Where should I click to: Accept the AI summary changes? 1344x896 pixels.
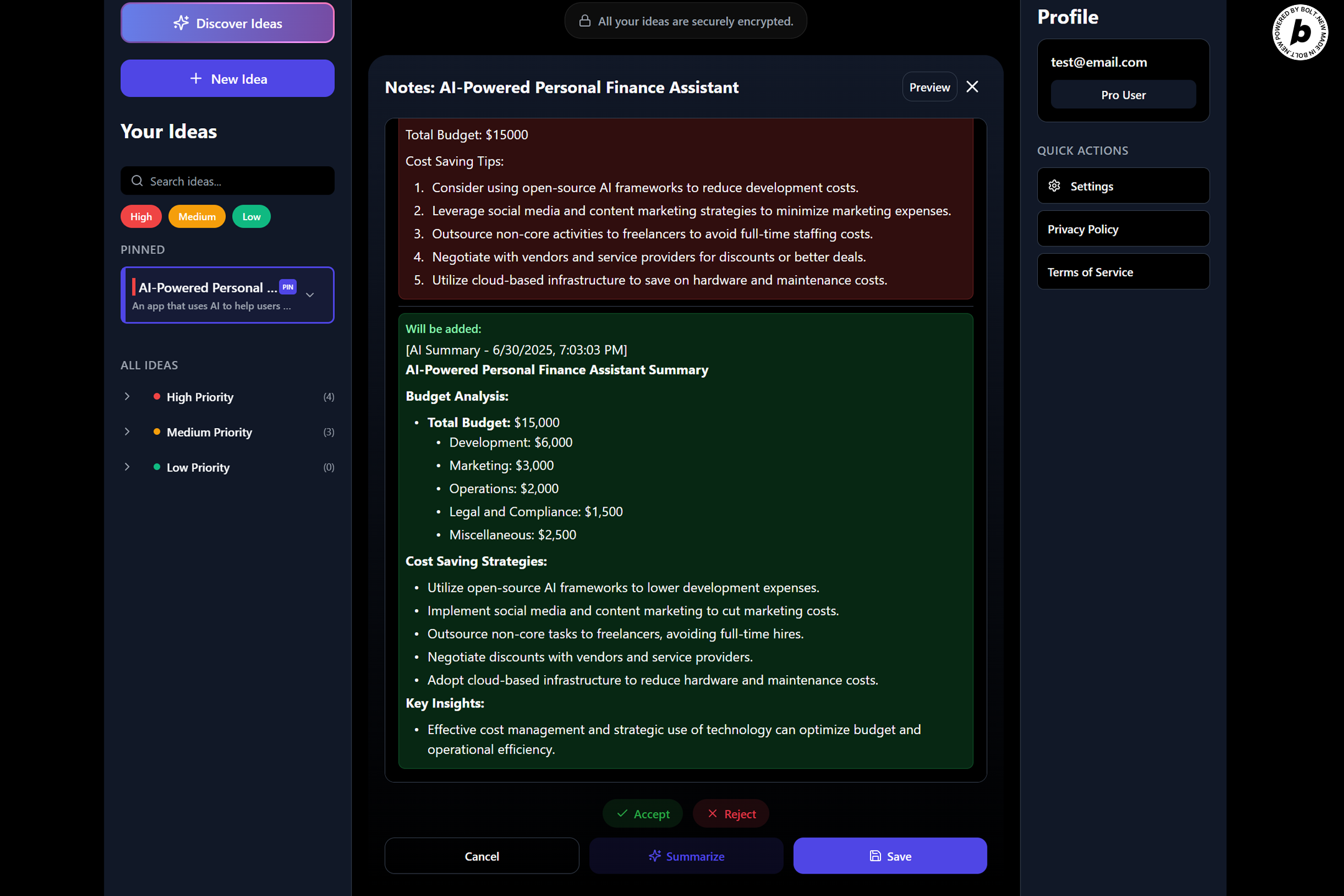pos(643,814)
